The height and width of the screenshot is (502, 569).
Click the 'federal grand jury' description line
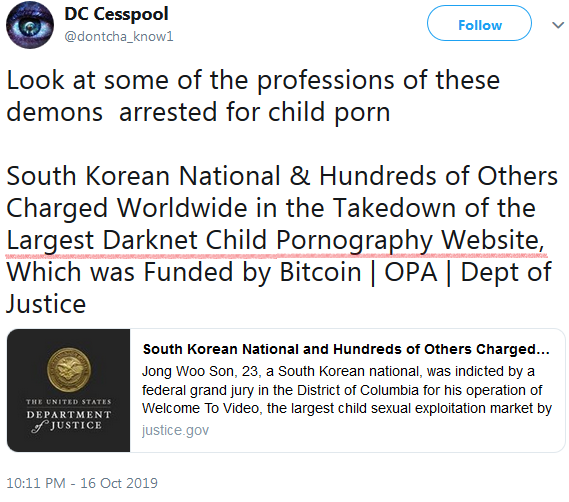(342, 391)
